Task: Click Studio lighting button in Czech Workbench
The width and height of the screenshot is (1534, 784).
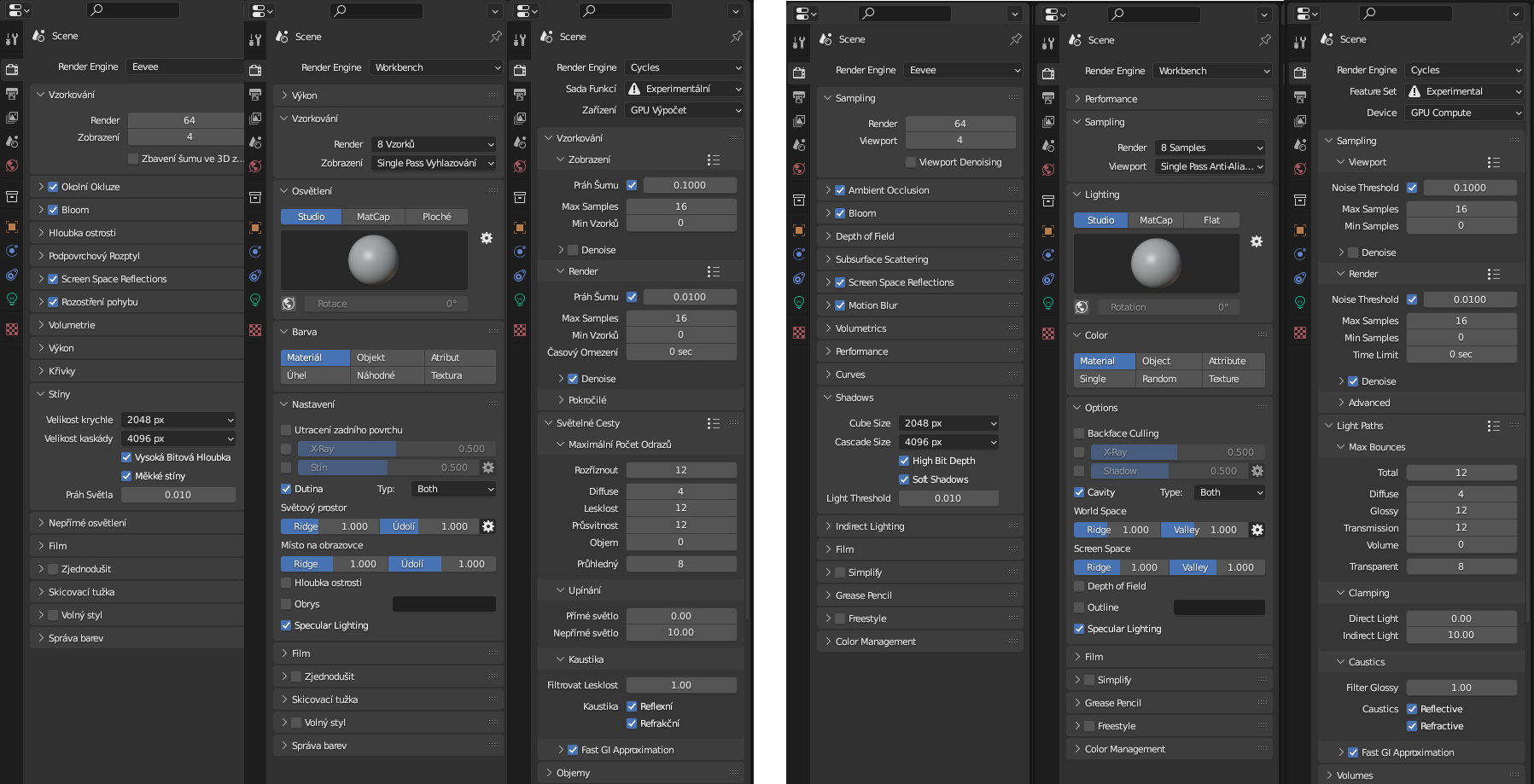Action: click(x=311, y=217)
